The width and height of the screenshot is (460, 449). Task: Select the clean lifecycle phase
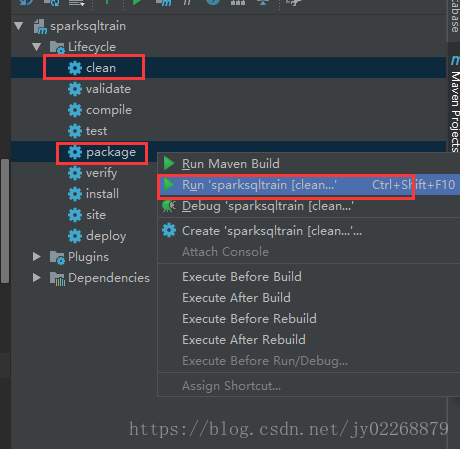[x=101, y=68]
